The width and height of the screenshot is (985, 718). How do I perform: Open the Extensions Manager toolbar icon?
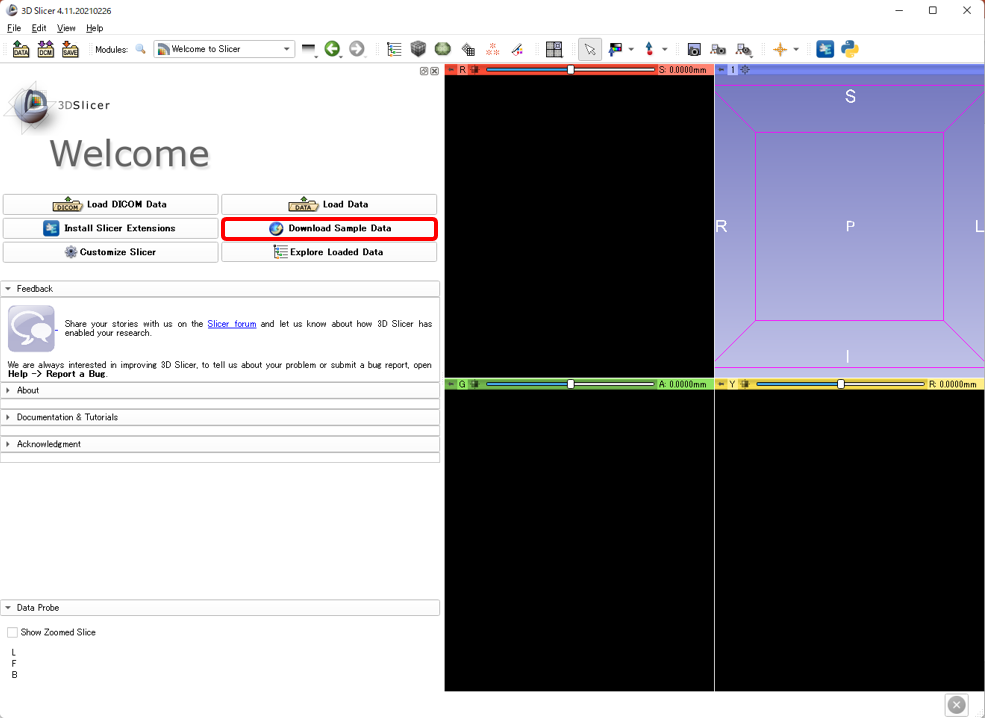pyautogui.click(x=825, y=49)
